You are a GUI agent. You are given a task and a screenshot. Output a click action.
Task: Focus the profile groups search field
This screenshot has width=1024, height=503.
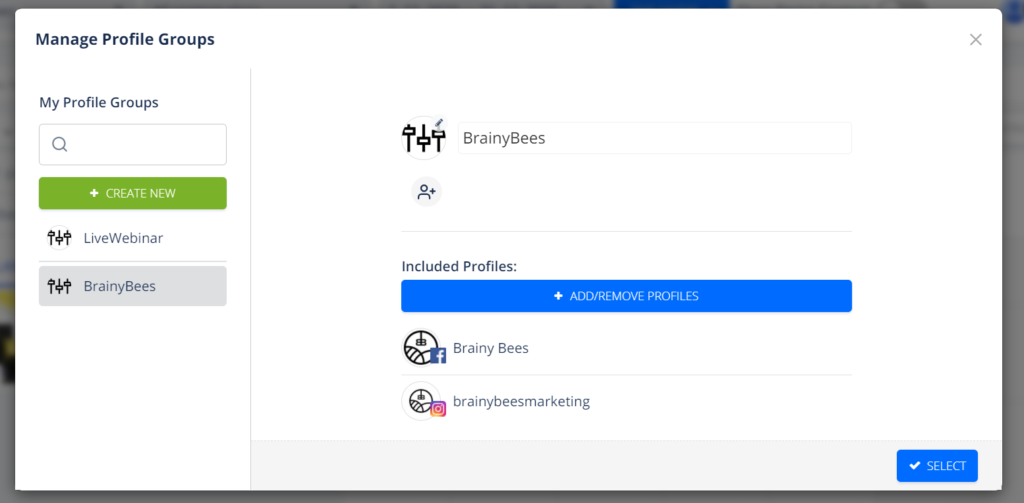click(133, 144)
